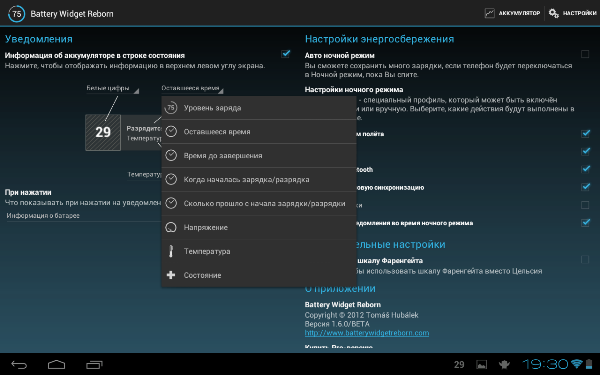Select Уровень заряда from the dropdown list
The image size is (600, 375).
click(259, 108)
